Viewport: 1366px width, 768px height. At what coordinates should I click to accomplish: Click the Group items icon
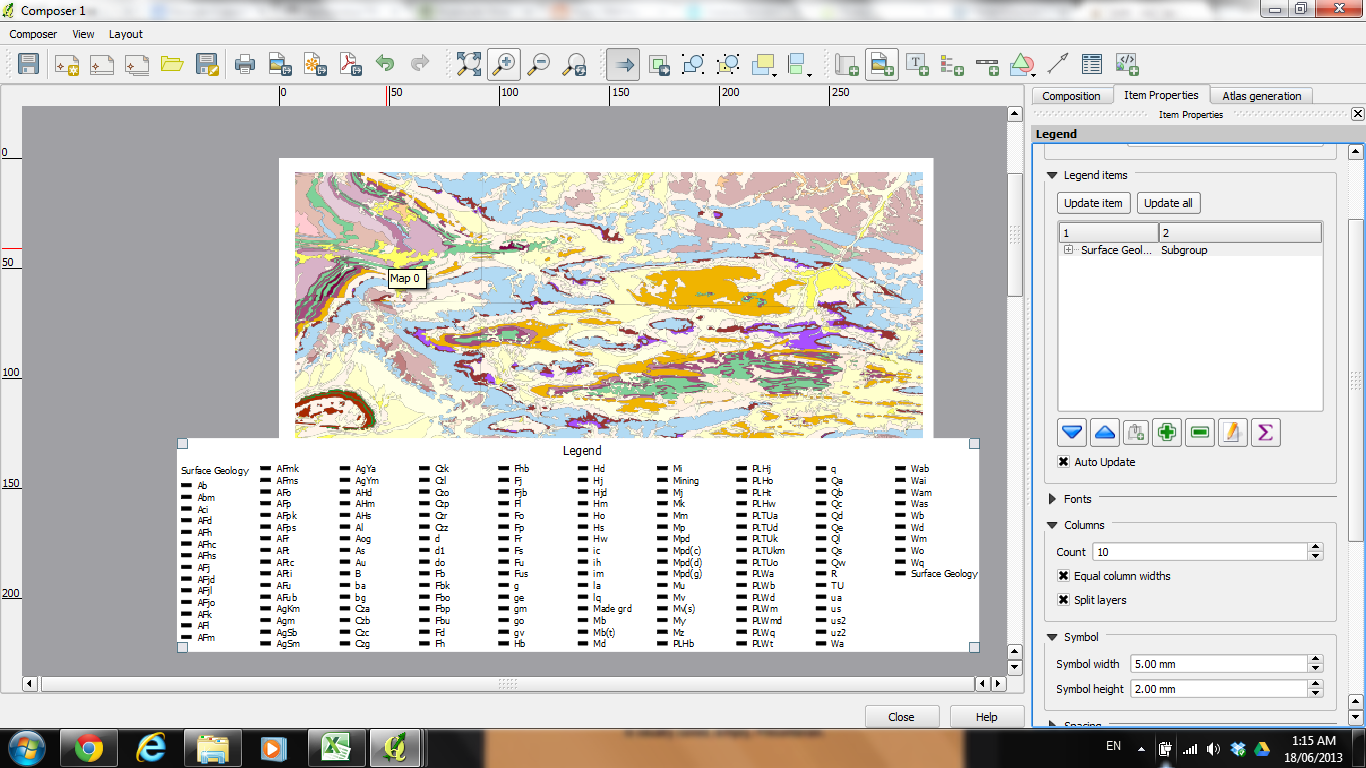coord(693,65)
